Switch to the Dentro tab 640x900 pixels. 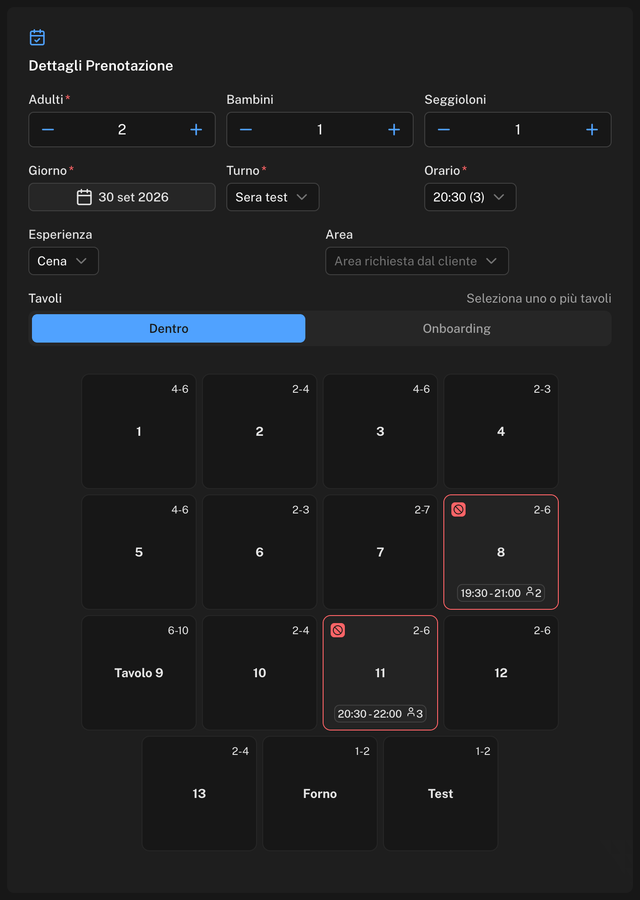[169, 328]
